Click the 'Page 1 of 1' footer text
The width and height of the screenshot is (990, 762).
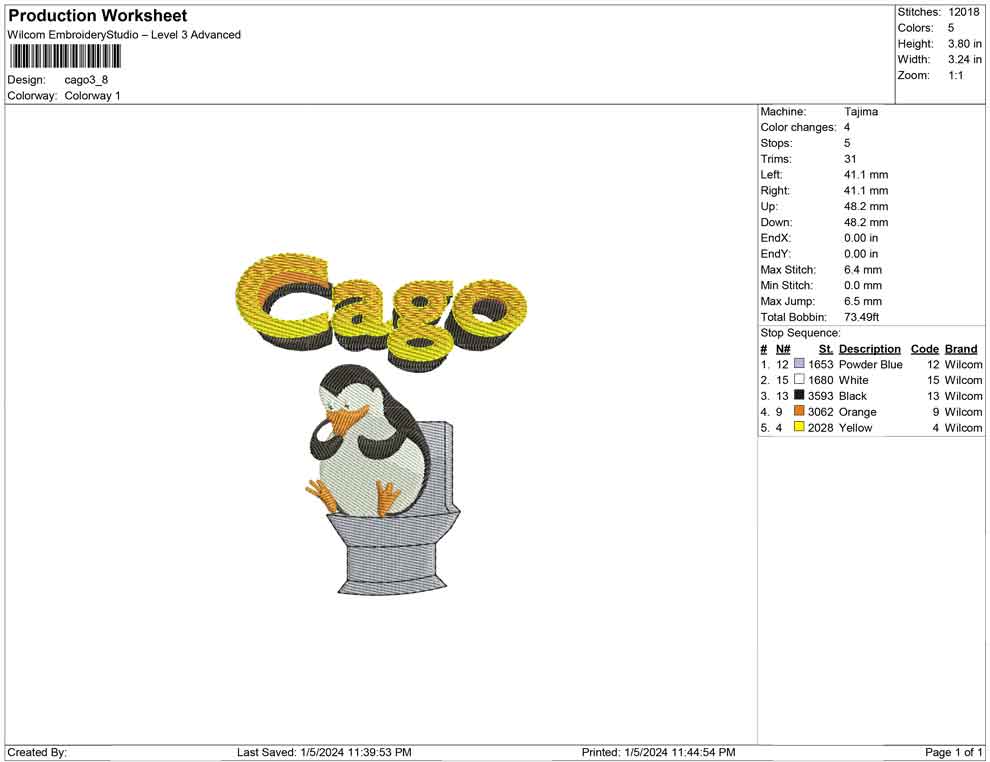953,752
